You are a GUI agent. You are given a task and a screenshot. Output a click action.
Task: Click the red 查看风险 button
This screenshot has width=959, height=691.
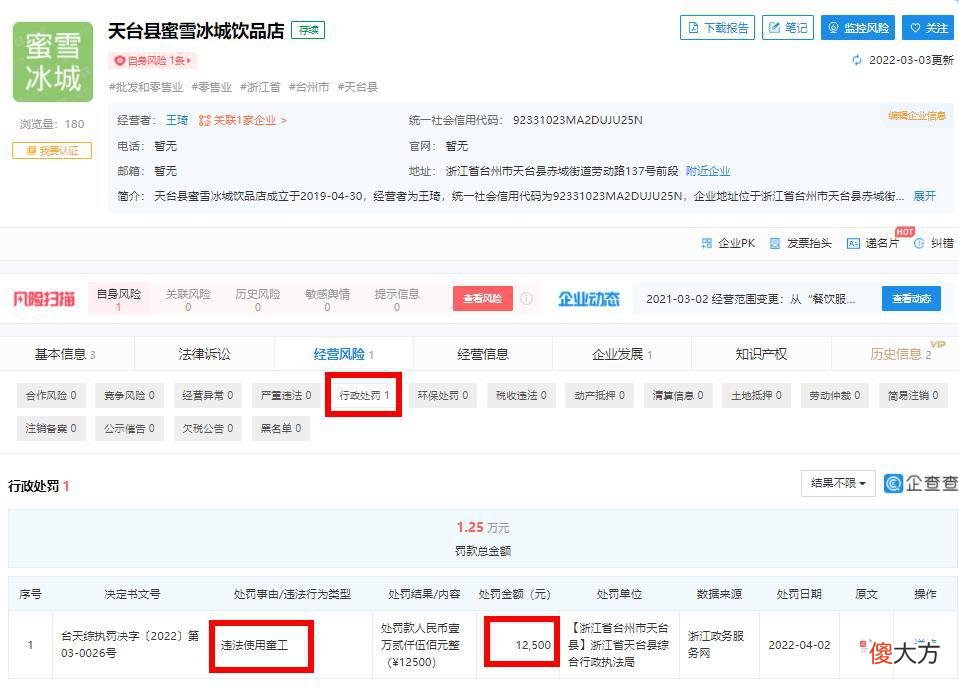pyautogui.click(x=483, y=298)
